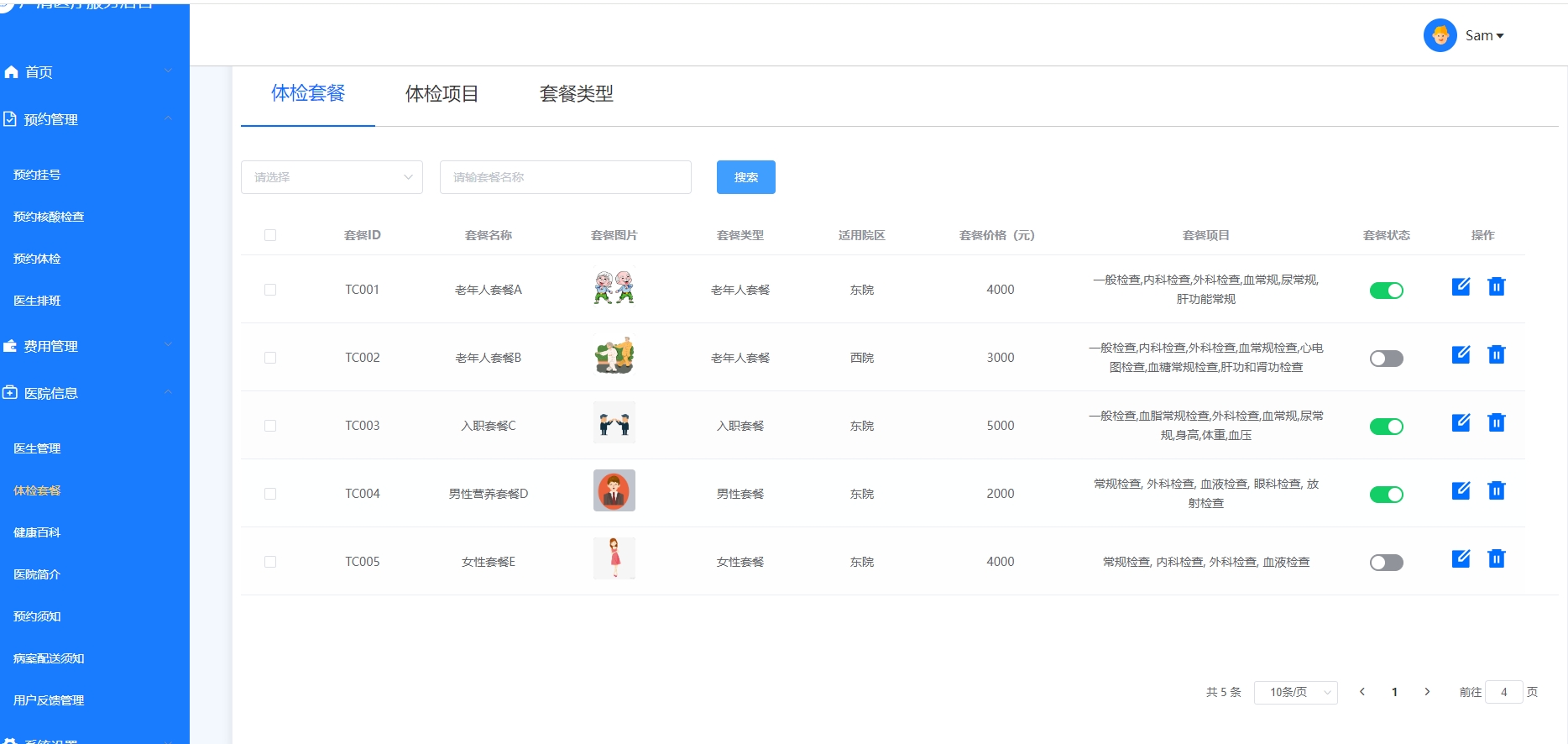1568x744 pixels.
Task: Check the TC003 row checkbox
Action: click(270, 426)
